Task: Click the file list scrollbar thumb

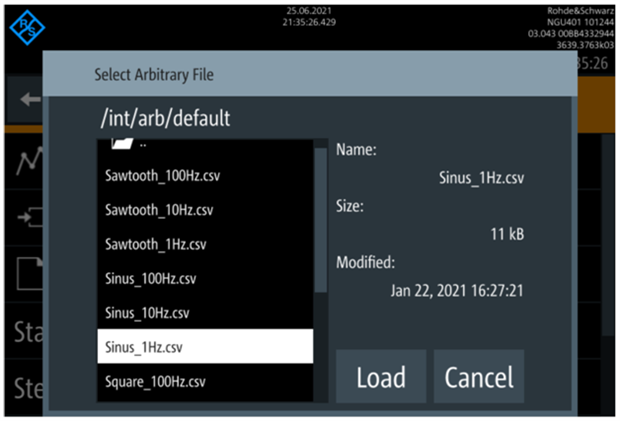Action: (321, 220)
